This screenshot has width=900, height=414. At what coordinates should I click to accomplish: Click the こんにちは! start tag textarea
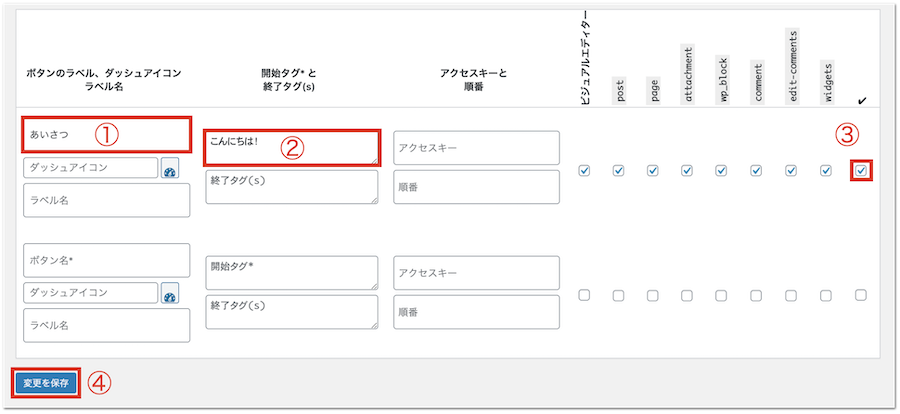[291, 146]
